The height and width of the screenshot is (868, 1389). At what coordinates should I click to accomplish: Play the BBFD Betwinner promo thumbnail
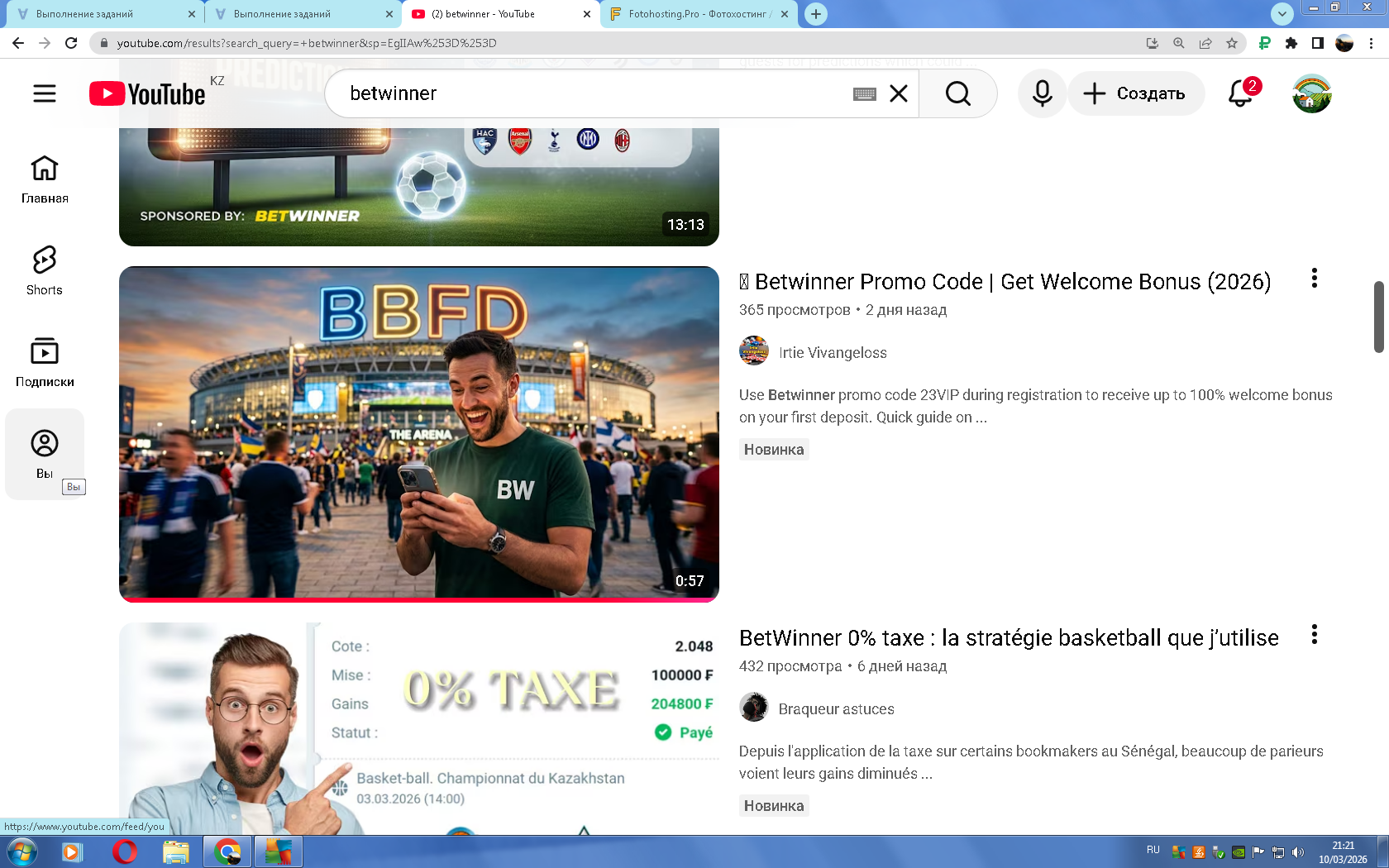pos(419,434)
